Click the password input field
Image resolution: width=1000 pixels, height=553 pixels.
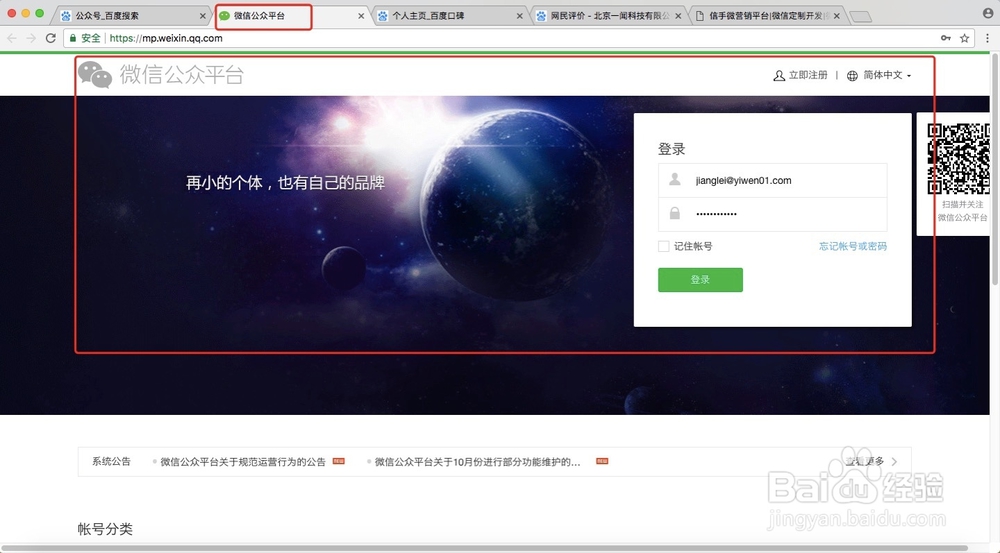pos(772,214)
